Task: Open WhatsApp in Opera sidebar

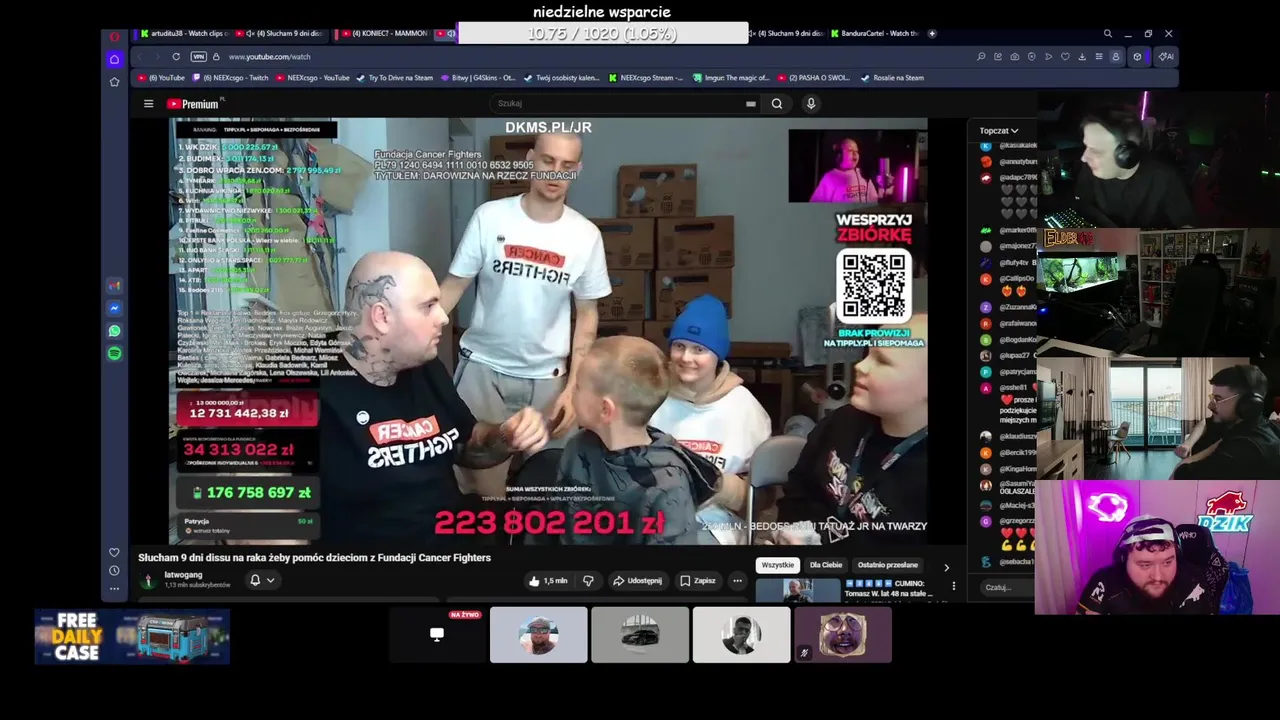Action: (x=114, y=331)
